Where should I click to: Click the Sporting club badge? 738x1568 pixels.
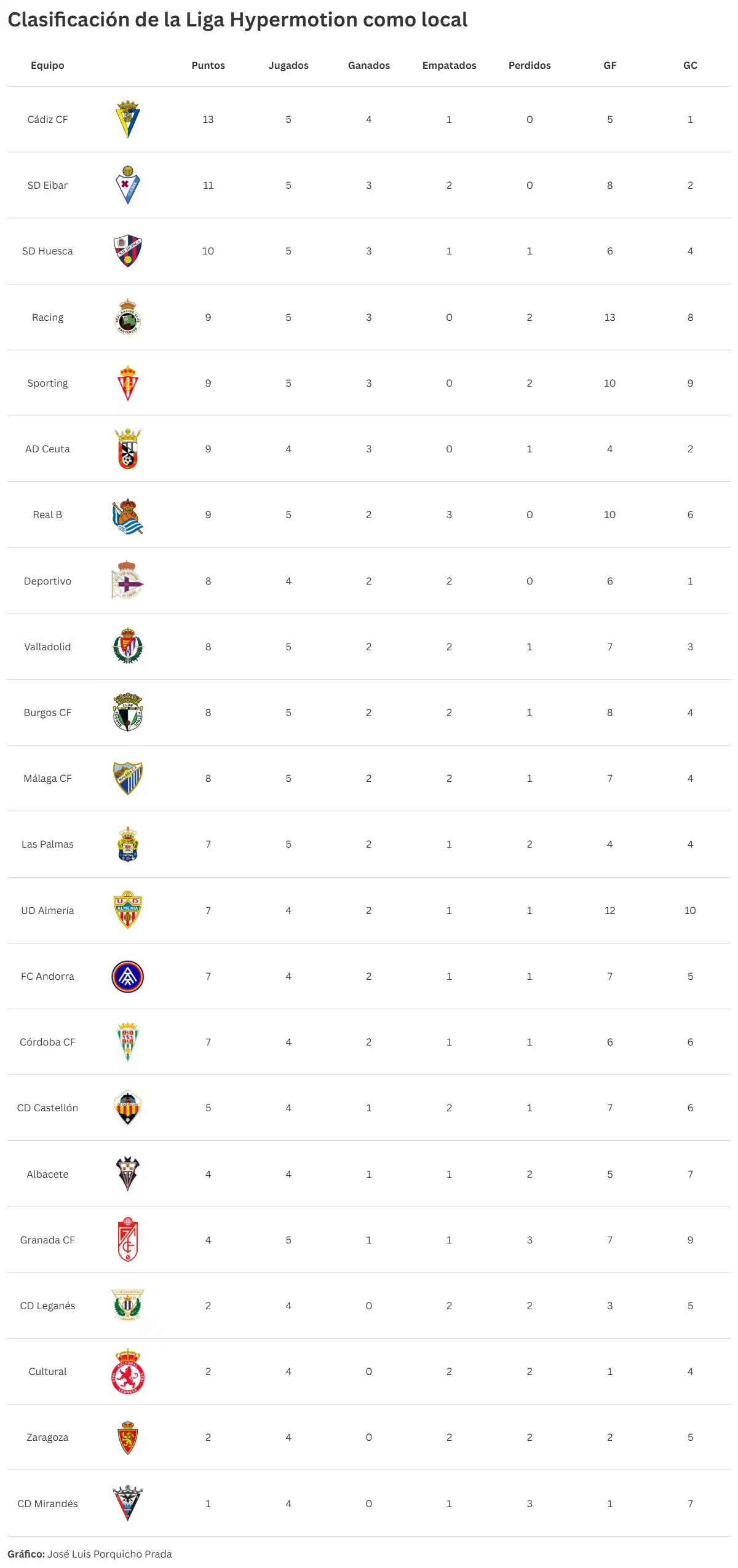128,383
